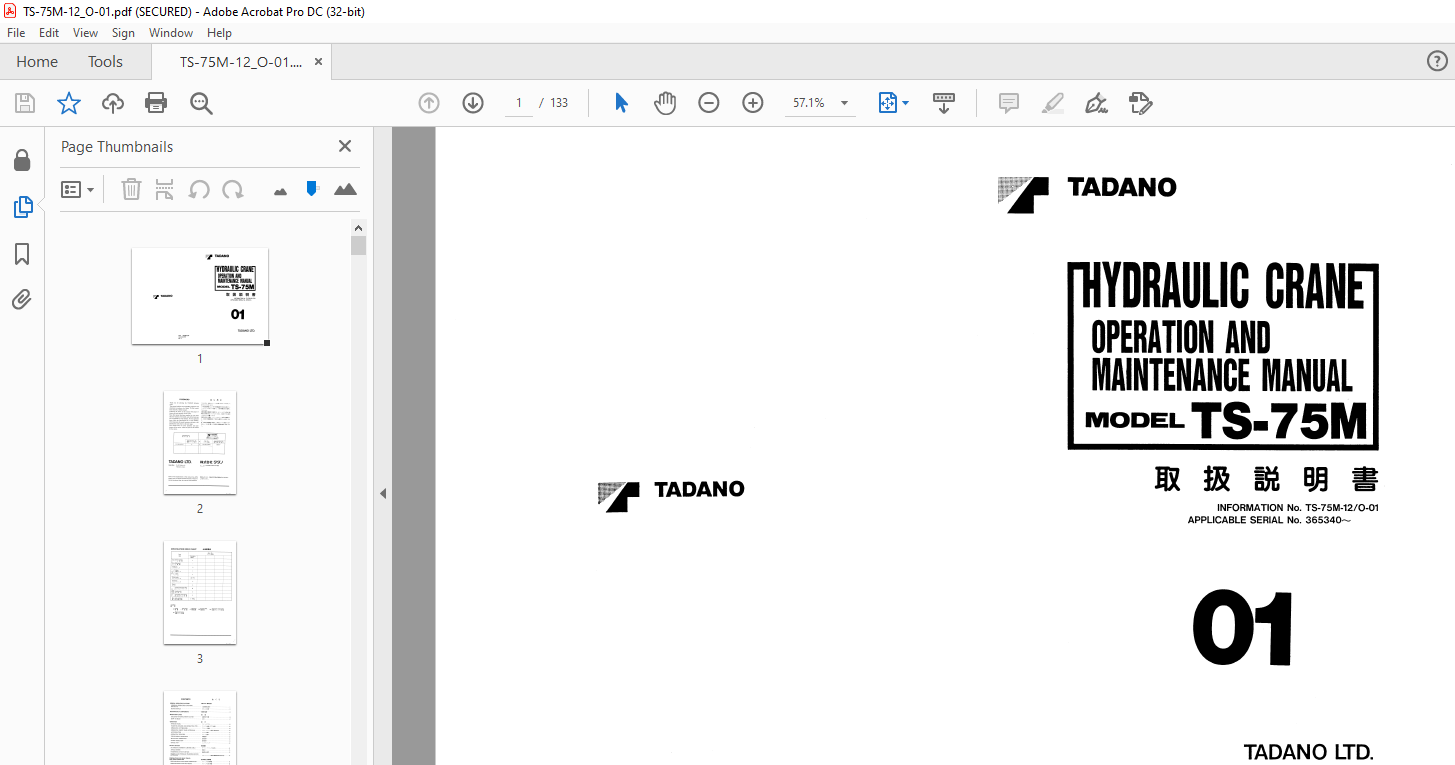Open the Attachments paperclip panel
This screenshot has width=1455, height=765.
(x=22, y=299)
